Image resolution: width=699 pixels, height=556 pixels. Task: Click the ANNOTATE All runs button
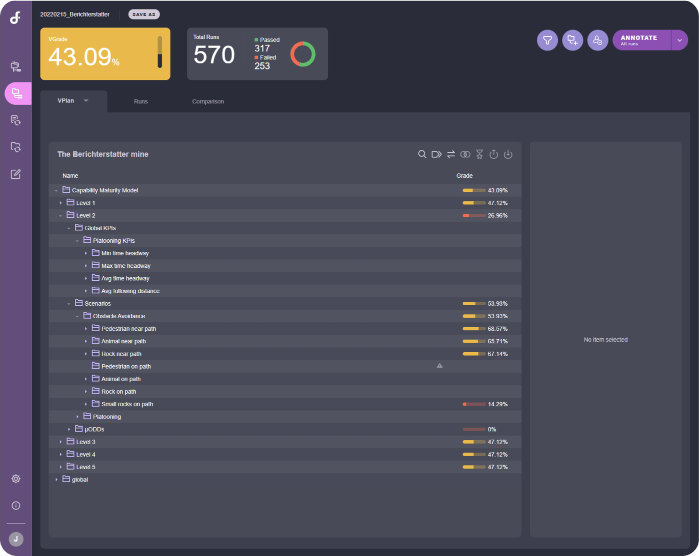pyautogui.click(x=640, y=40)
